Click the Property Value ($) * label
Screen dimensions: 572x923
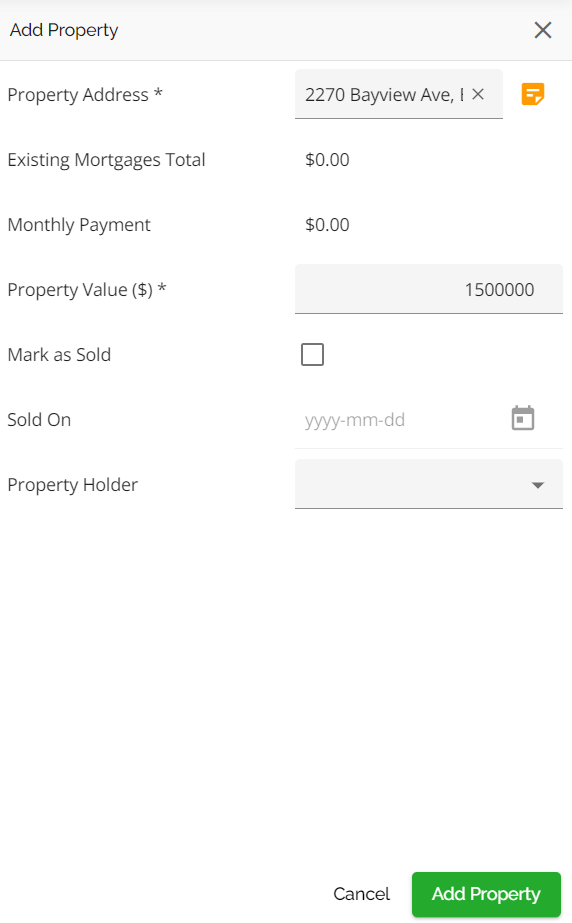87,290
